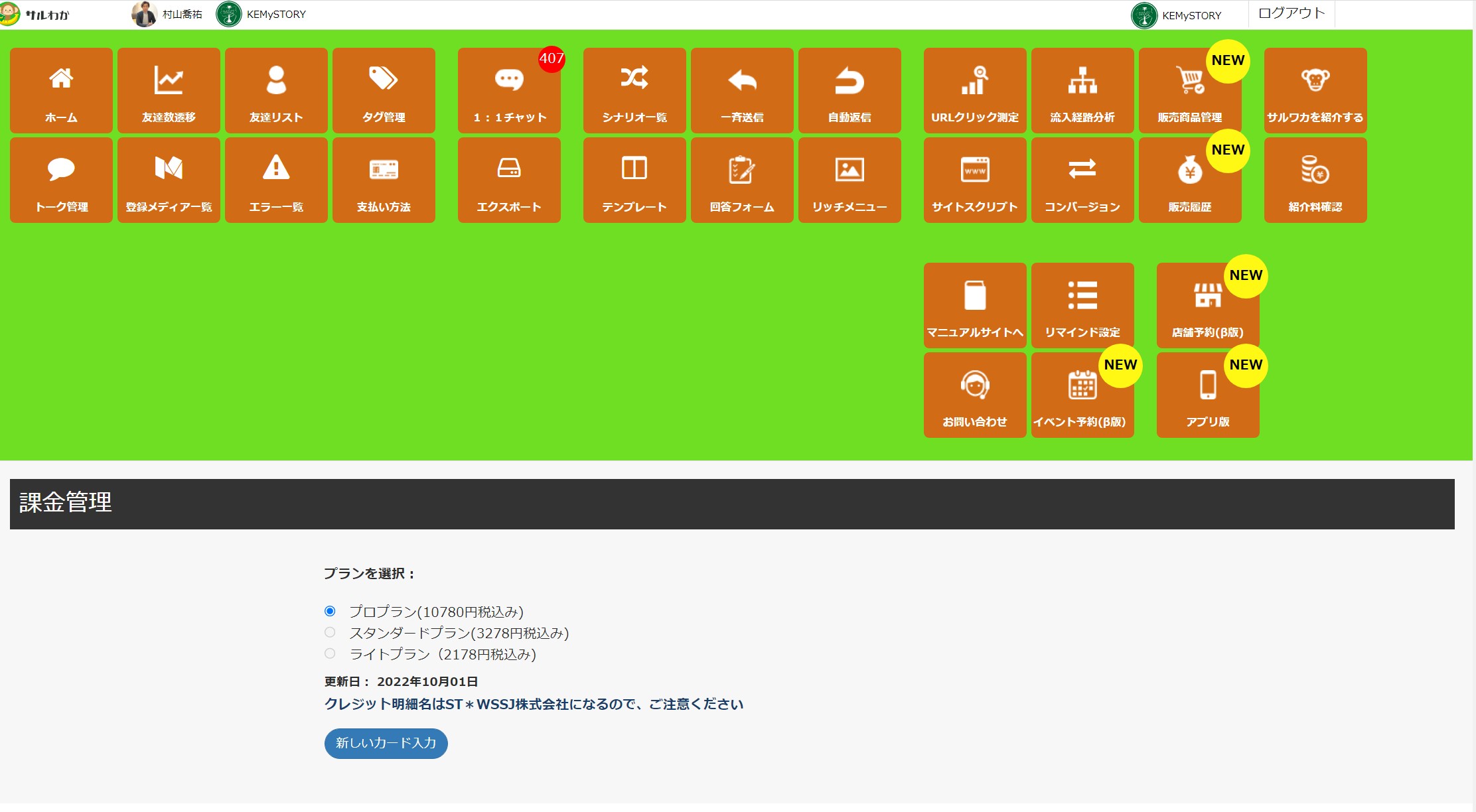This screenshot has height=812, width=1476.
Task: Select ライトプラン radio button
Action: [330, 653]
